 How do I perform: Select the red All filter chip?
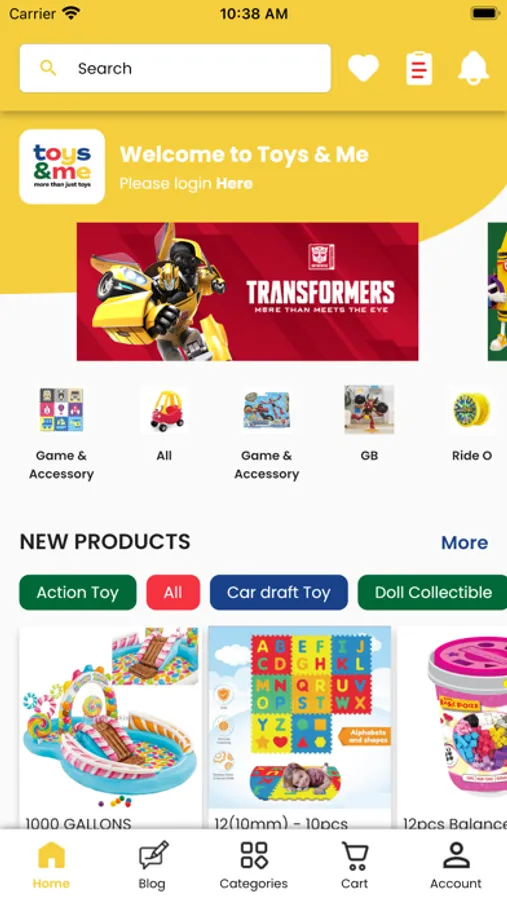coord(173,592)
